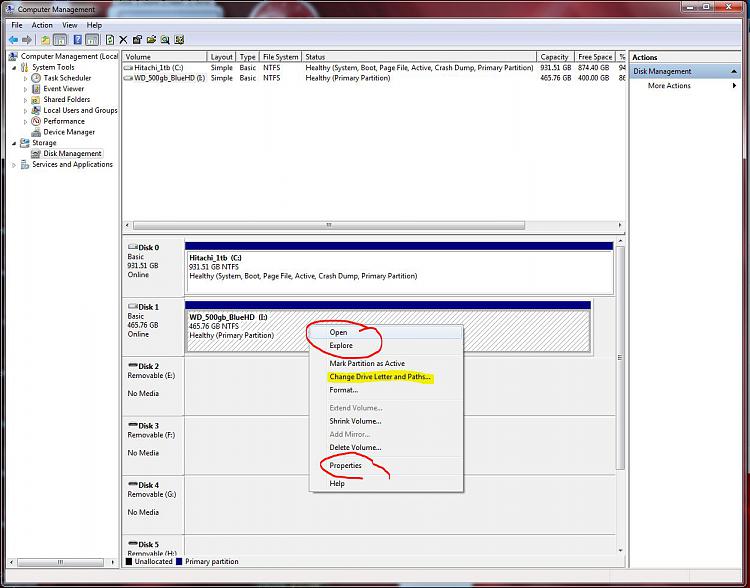Open the Help menu in menu bar
Image resolution: width=750 pixels, height=588 pixels.
point(94,25)
